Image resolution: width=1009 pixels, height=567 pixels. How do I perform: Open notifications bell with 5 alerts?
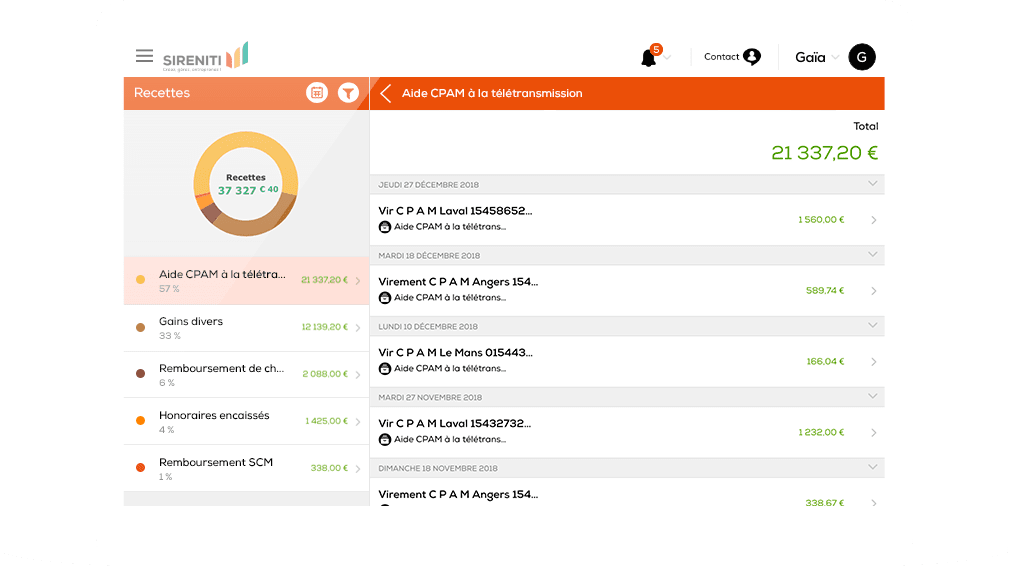[649, 58]
